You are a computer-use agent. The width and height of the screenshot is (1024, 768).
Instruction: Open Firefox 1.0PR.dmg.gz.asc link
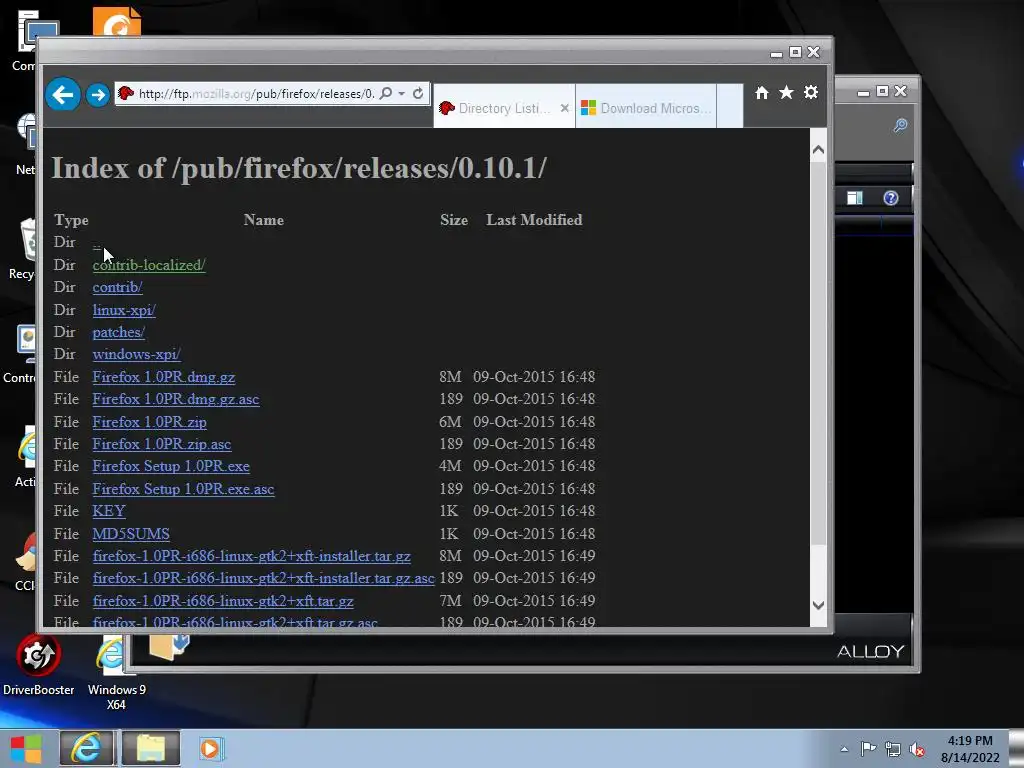176,399
